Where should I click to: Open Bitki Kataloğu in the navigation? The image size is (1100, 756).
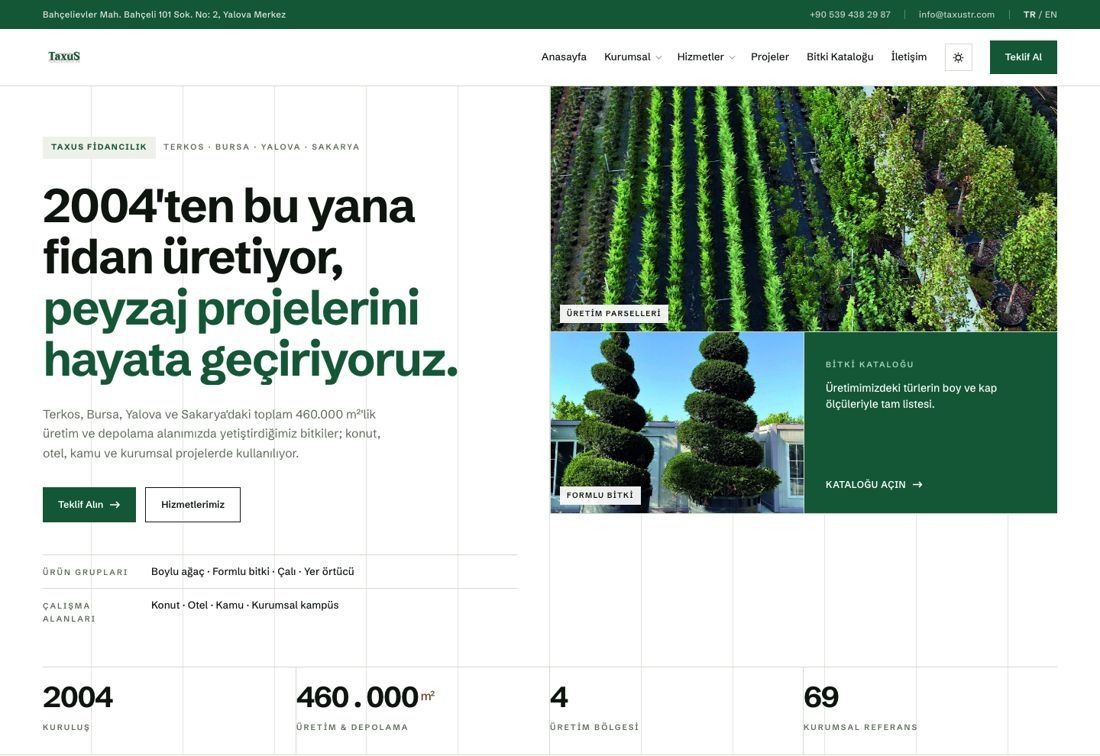click(x=840, y=57)
